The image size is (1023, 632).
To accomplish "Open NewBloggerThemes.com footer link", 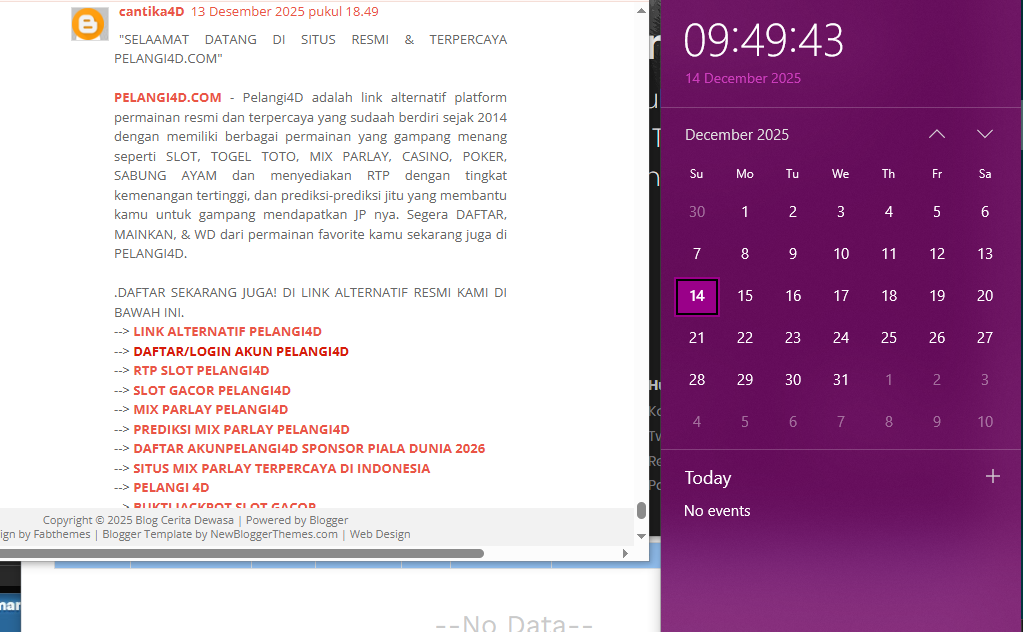I will point(274,535).
